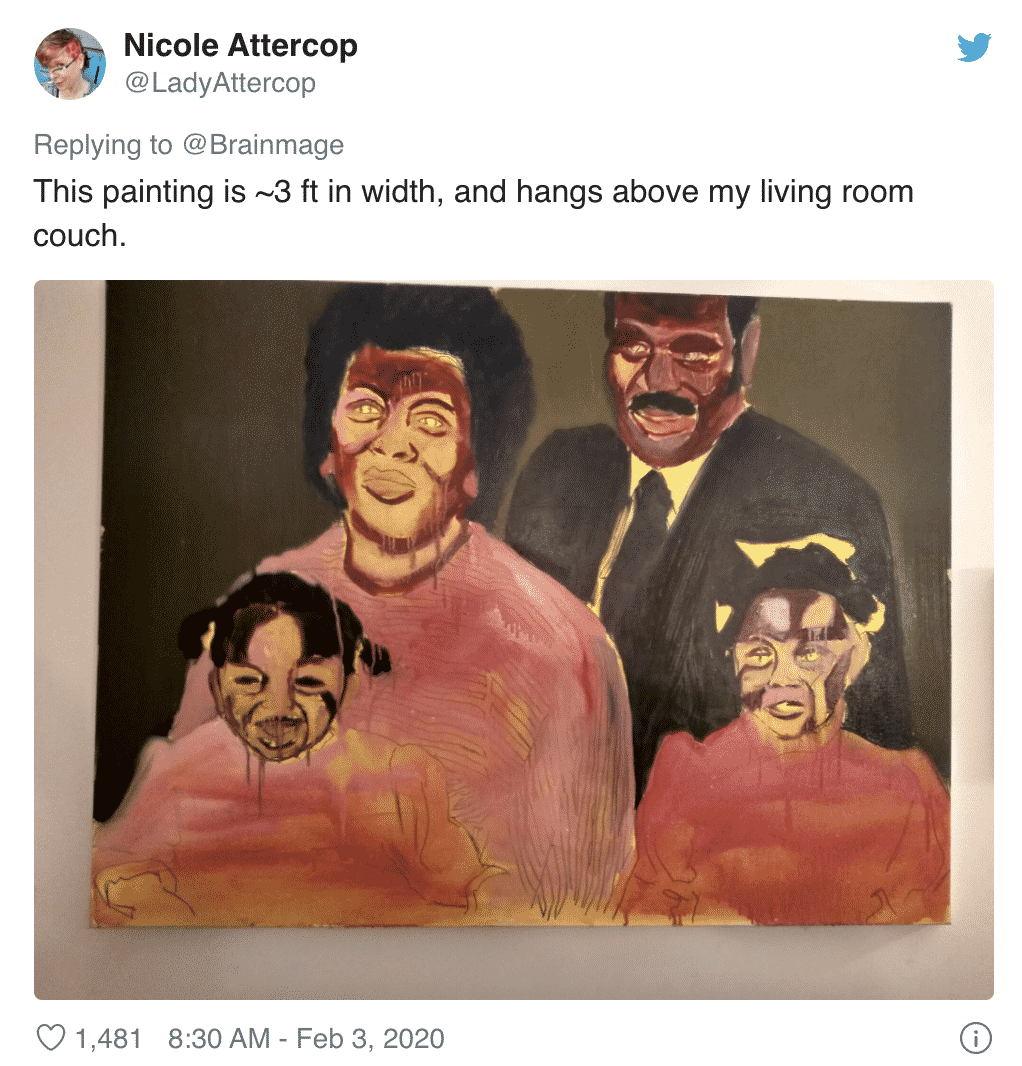Click the Twitter bird logo icon
Image resolution: width=1022 pixels, height=1066 pixels.
(974, 47)
